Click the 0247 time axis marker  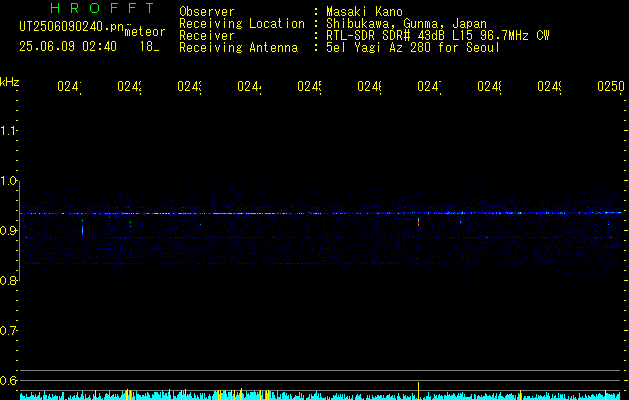point(429,86)
